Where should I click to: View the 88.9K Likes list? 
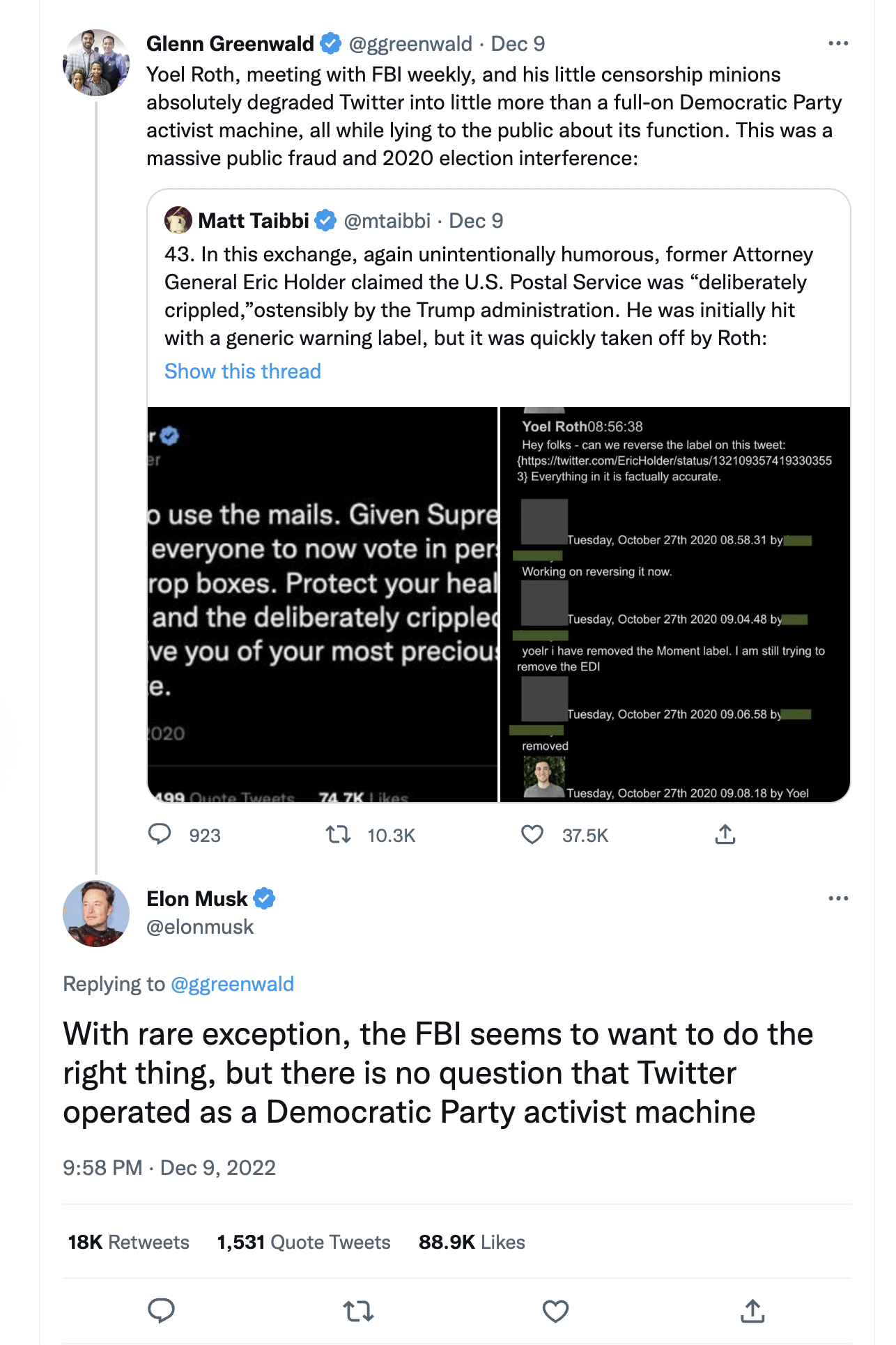click(x=472, y=1242)
